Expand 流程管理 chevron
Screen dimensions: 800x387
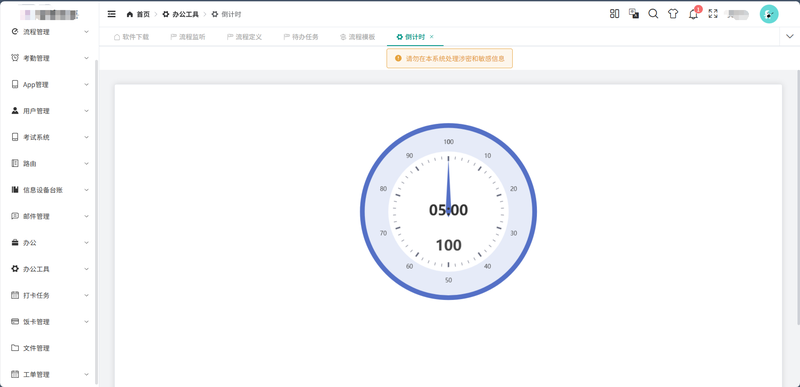coord(86,32)
